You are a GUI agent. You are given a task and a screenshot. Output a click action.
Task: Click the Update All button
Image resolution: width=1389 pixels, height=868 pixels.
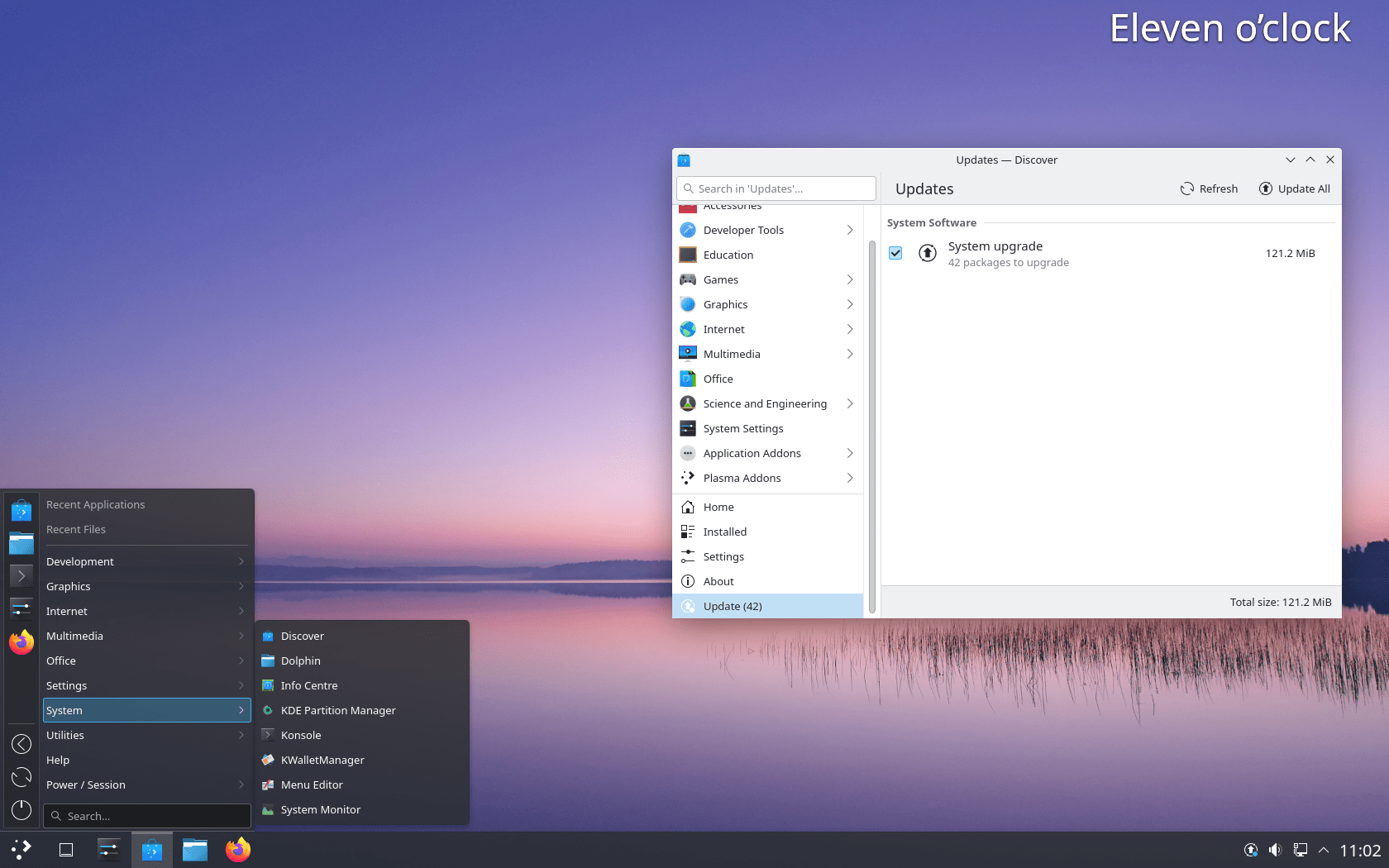click(1295, 188)
